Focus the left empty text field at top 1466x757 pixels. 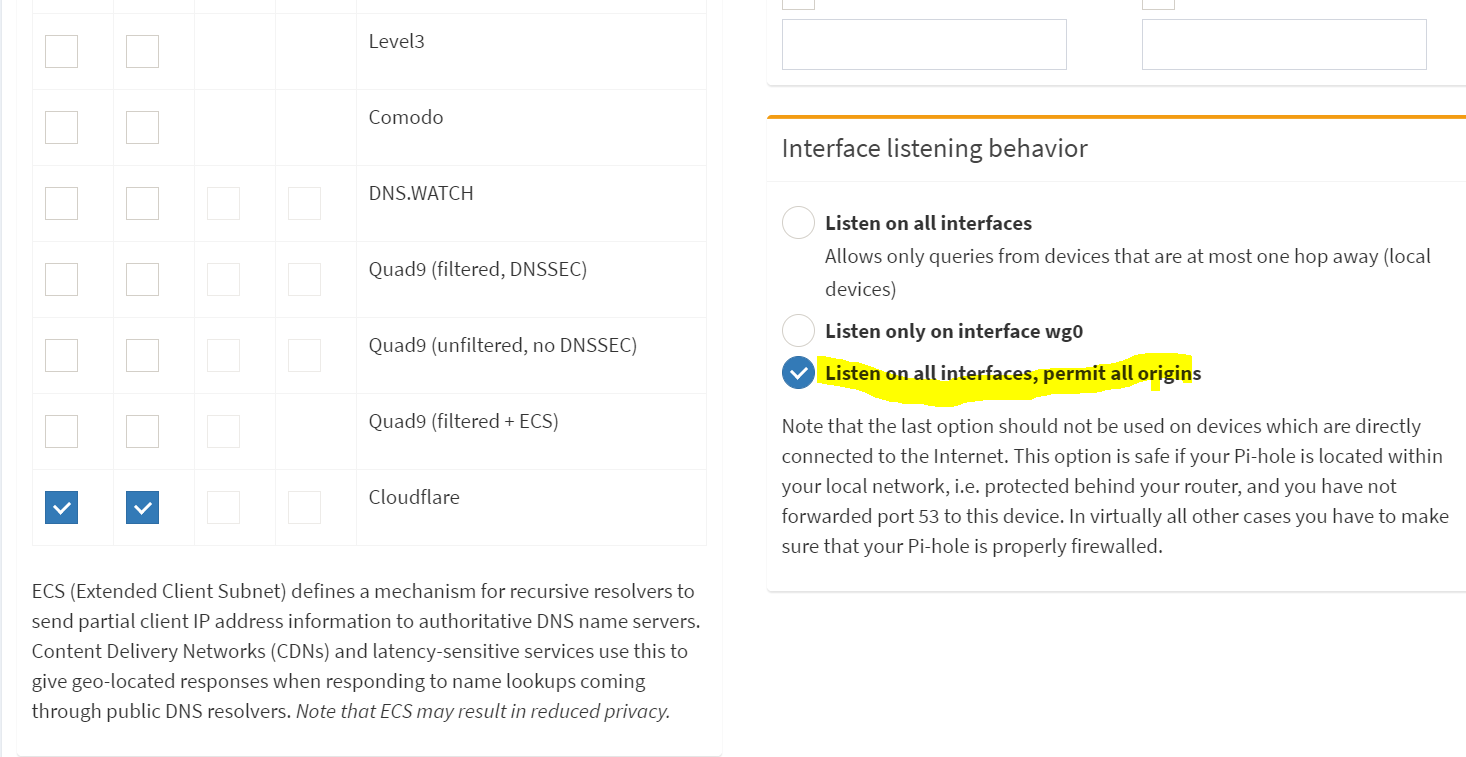(924, 44)
